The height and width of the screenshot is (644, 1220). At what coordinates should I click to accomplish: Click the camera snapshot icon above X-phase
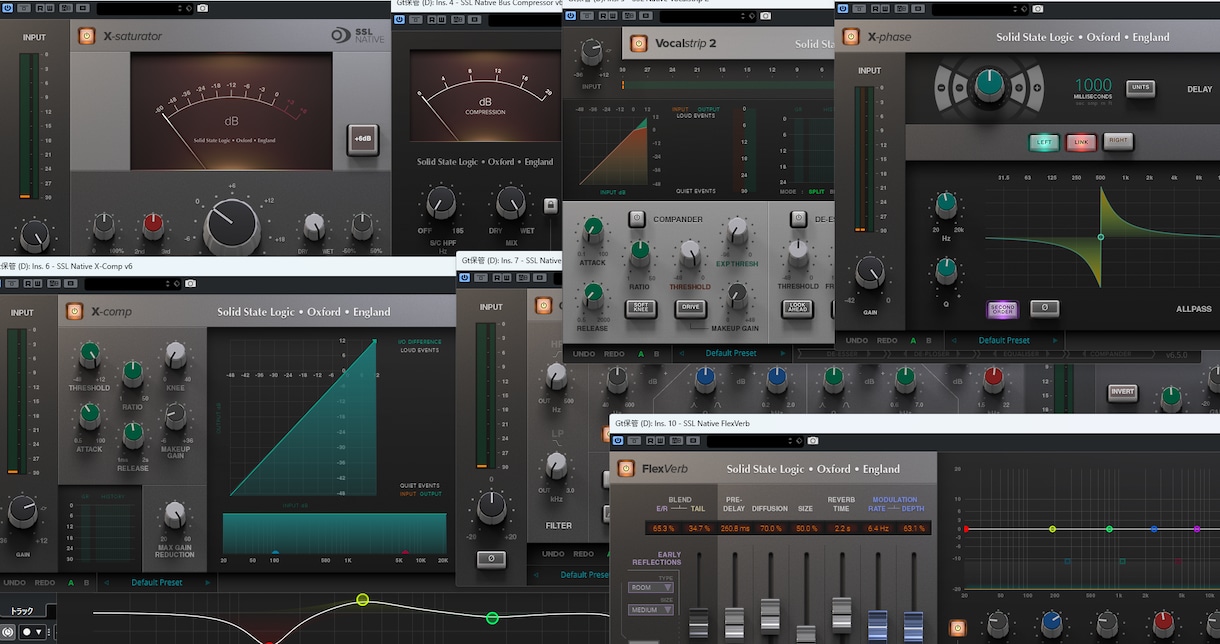(1036, 9)
